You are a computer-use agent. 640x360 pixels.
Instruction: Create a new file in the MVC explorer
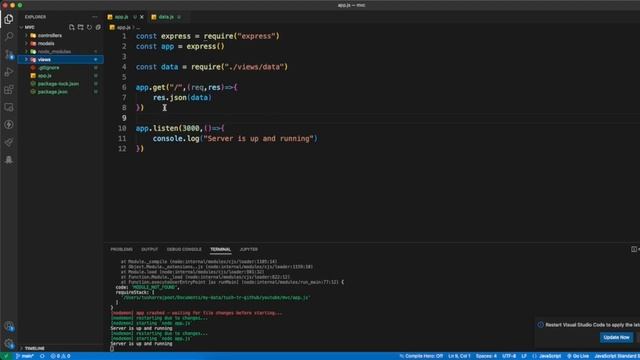coord(72,27)
